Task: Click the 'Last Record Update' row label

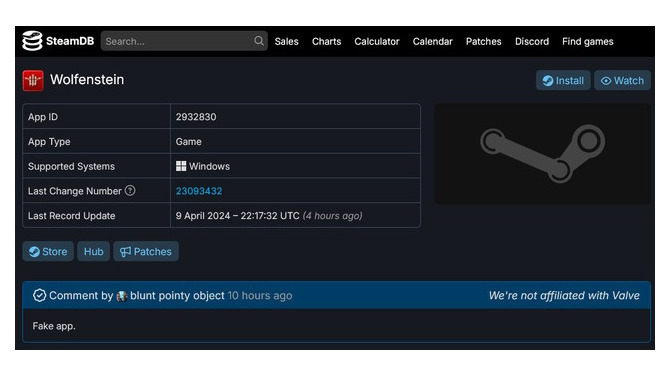Action: (x=71, y=216)
